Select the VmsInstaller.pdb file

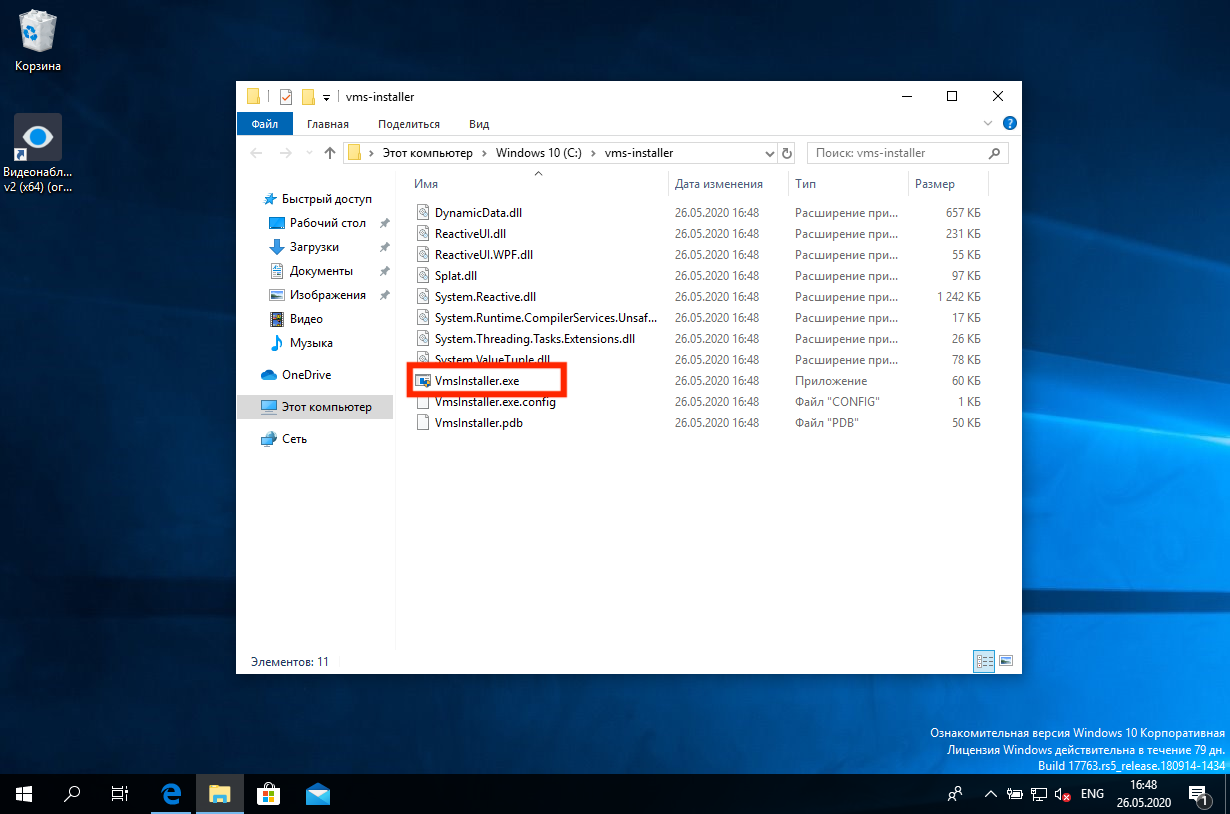tap(479, 423)
